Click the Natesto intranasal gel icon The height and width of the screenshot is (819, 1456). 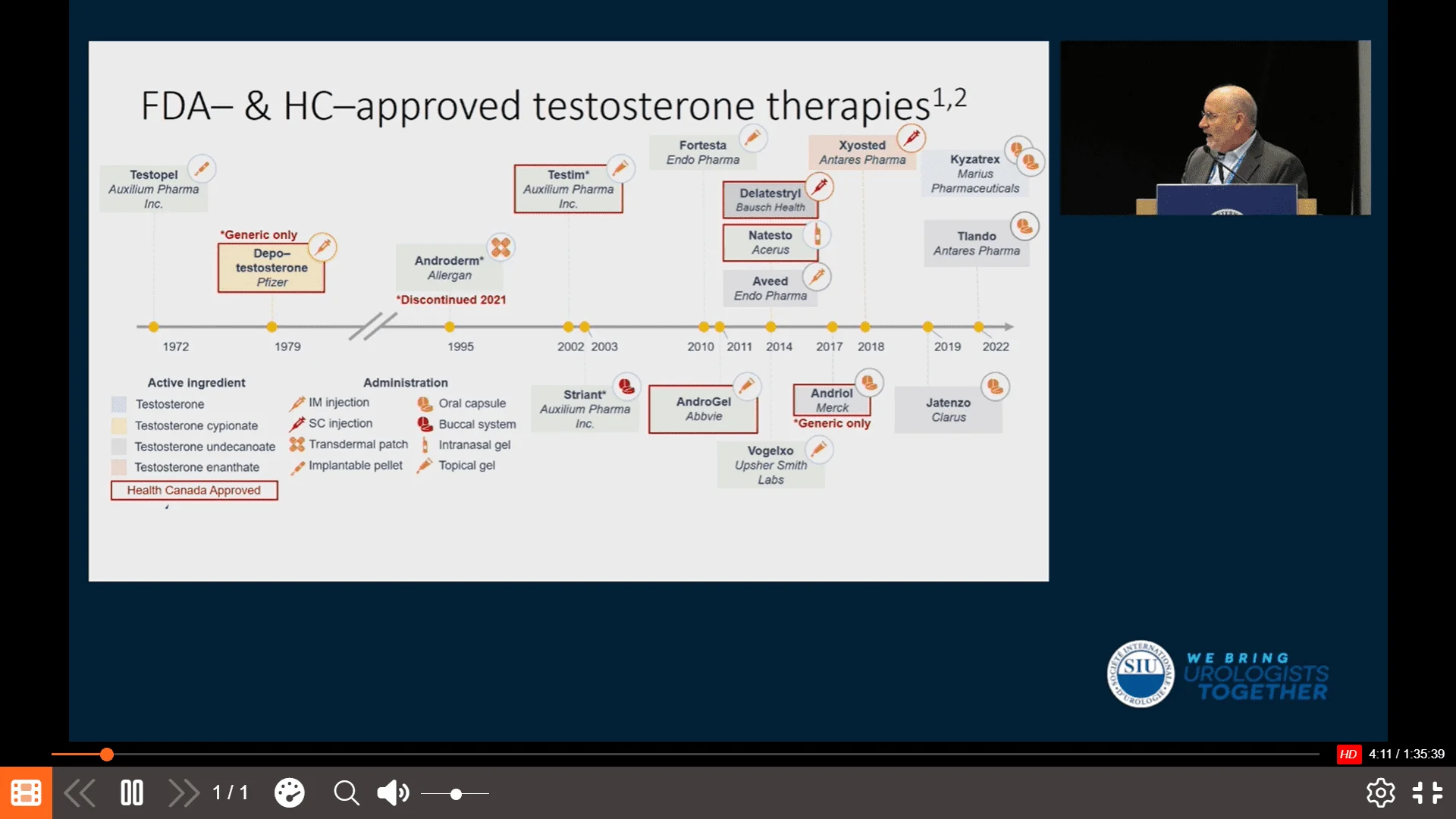(x=817, y=234)
